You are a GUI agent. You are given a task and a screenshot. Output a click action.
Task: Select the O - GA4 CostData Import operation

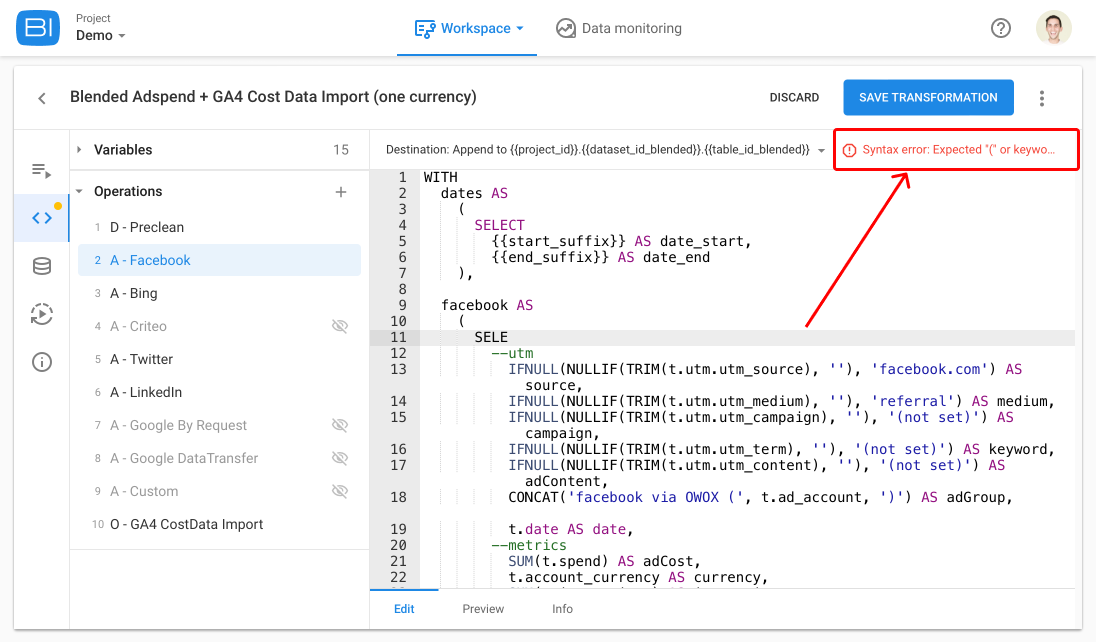click(x=219, y=525)
